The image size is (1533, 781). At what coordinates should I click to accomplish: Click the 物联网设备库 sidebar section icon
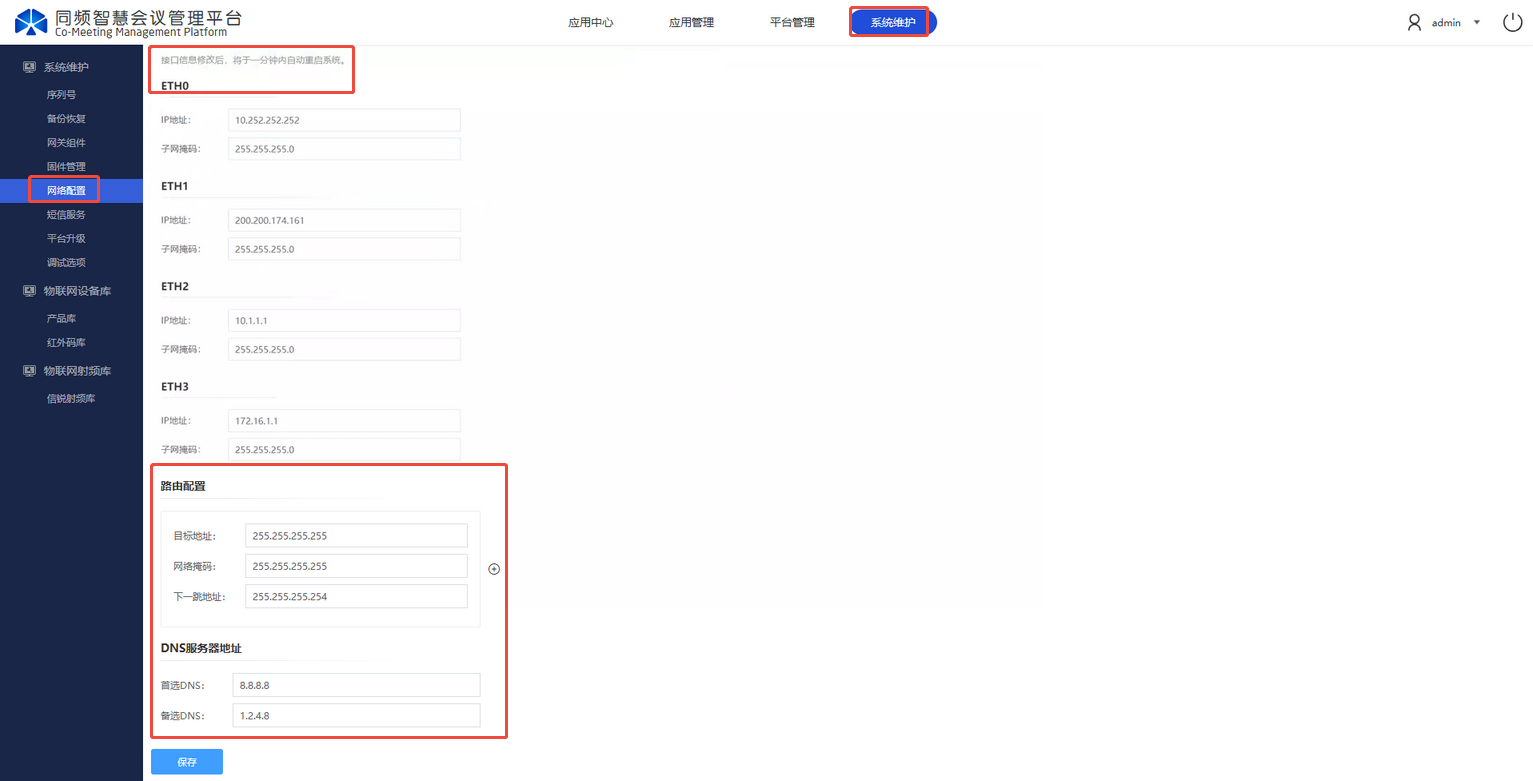coord(29,291)
